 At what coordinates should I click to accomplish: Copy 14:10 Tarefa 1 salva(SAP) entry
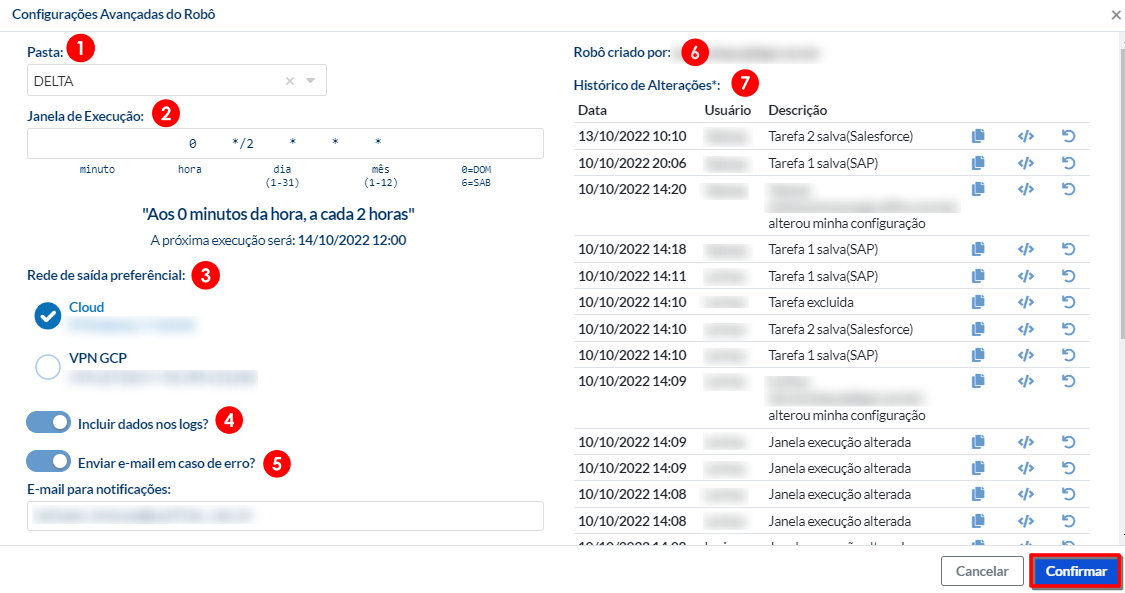click(978, 355)
